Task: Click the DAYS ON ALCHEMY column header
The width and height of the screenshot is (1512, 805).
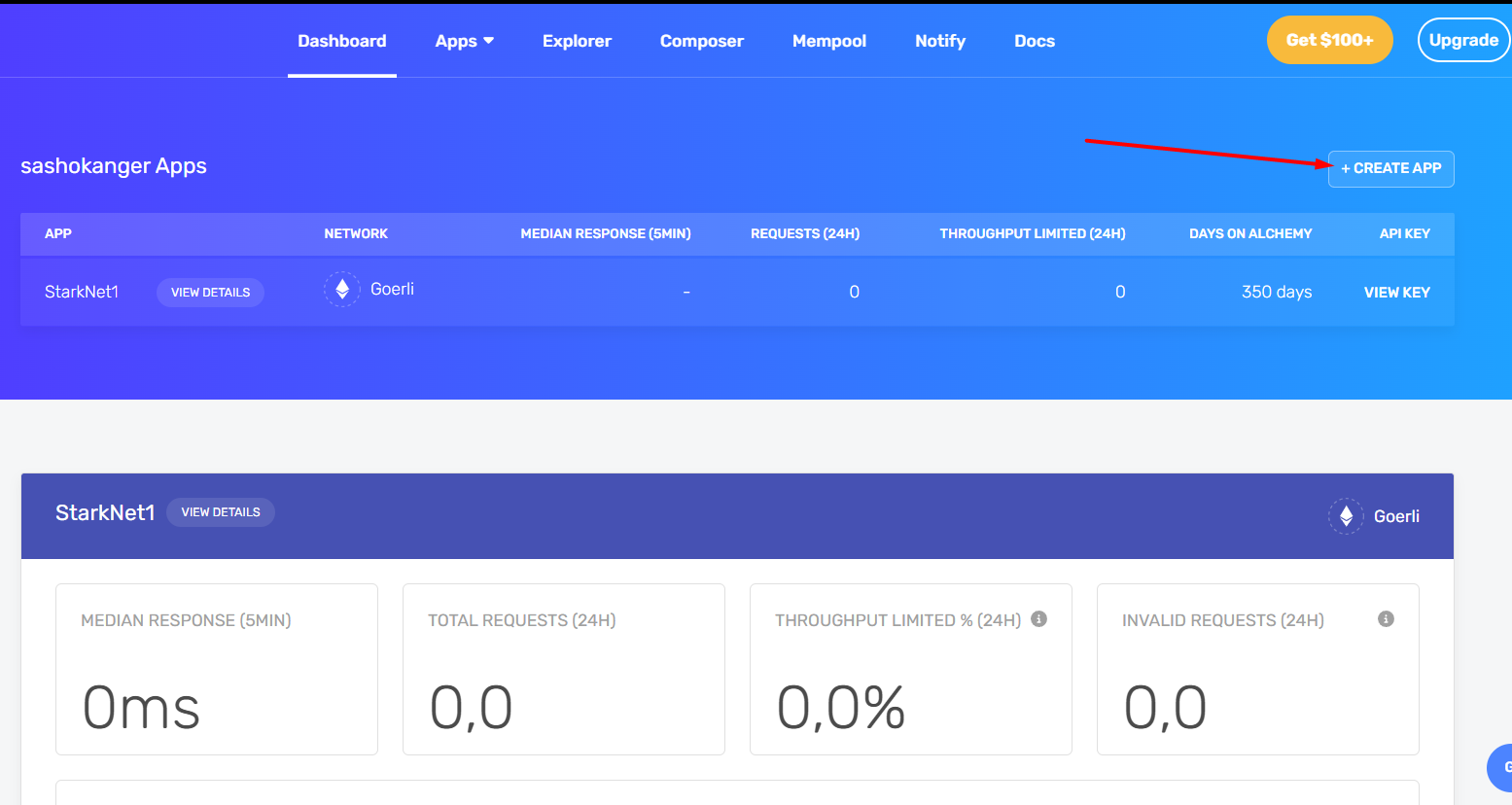Action: tap(1250, 233)
